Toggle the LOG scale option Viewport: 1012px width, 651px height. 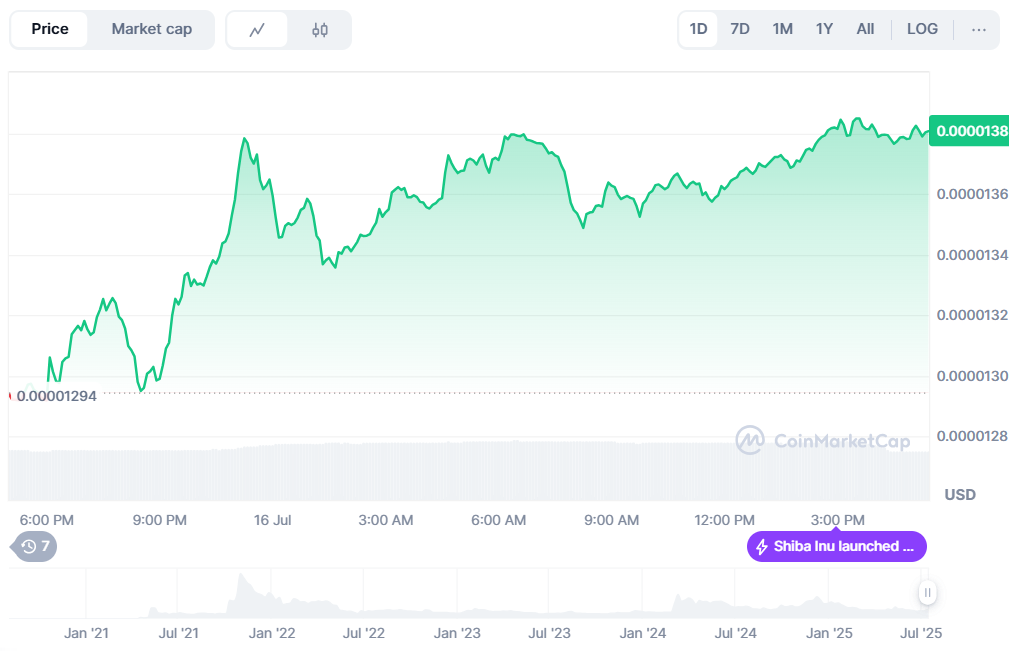922,29
